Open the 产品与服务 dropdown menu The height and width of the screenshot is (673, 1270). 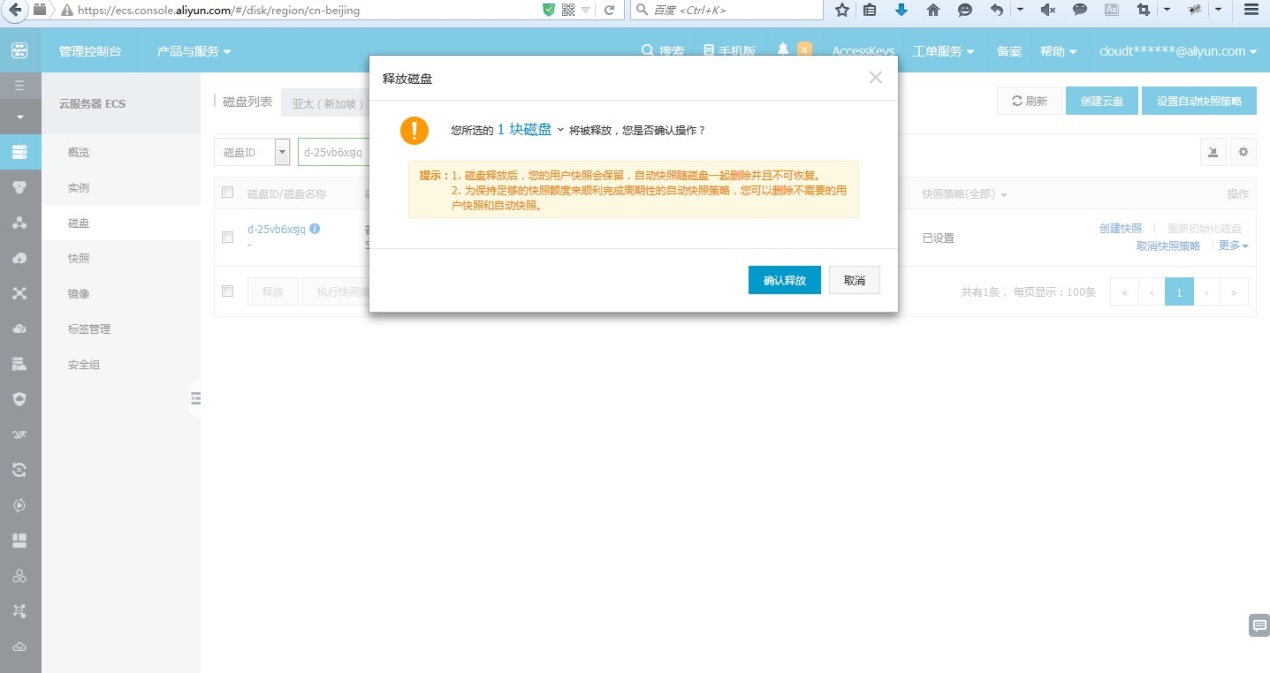point(194,51)
